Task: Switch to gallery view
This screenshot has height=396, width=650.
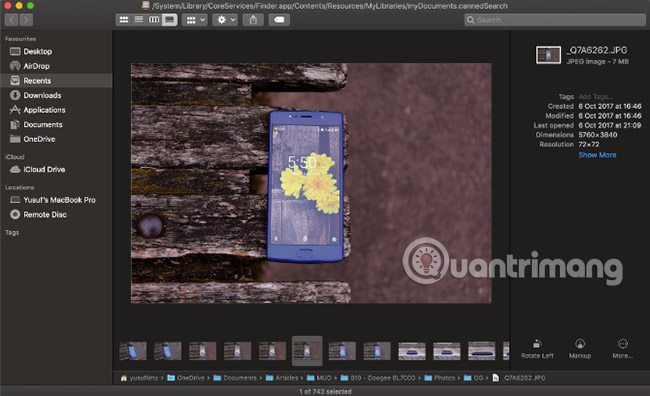Action: coord(170,19)
